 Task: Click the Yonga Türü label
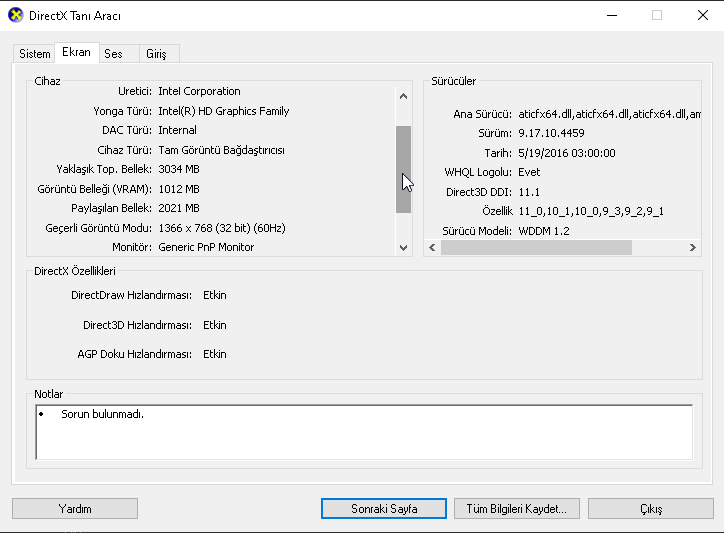[x=122, y=111]
